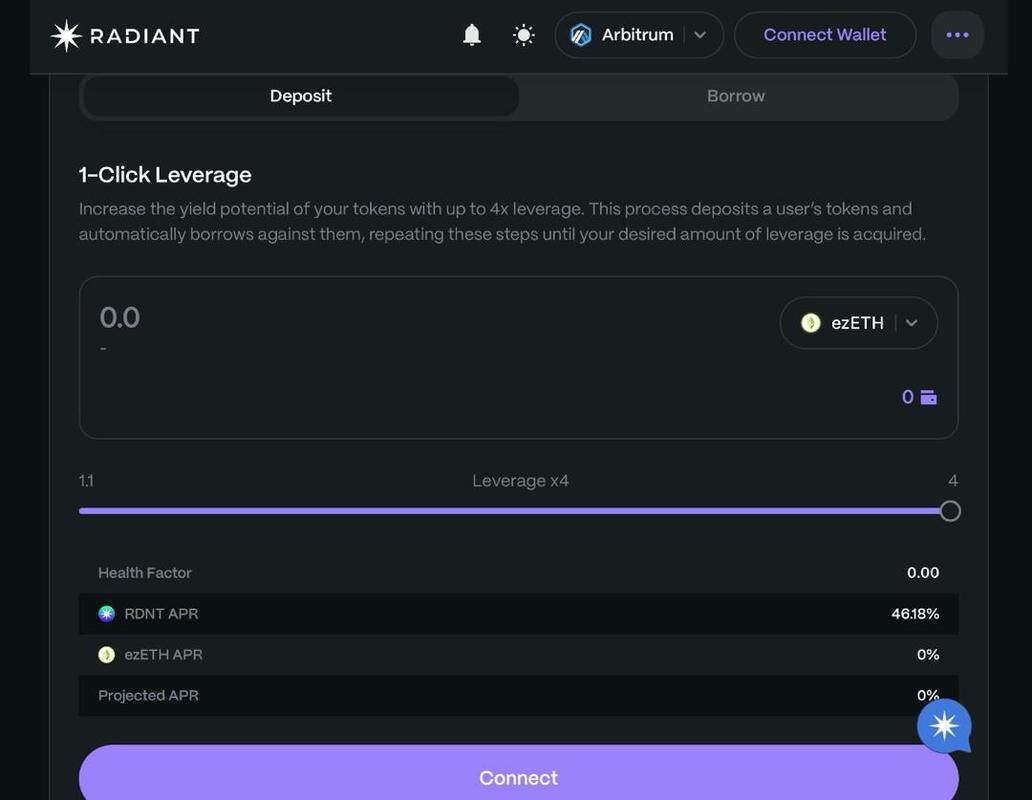This screenshot has width=1032, height=800.
Task: Click the ezETH APR token icon
Action: coord(107,655)
